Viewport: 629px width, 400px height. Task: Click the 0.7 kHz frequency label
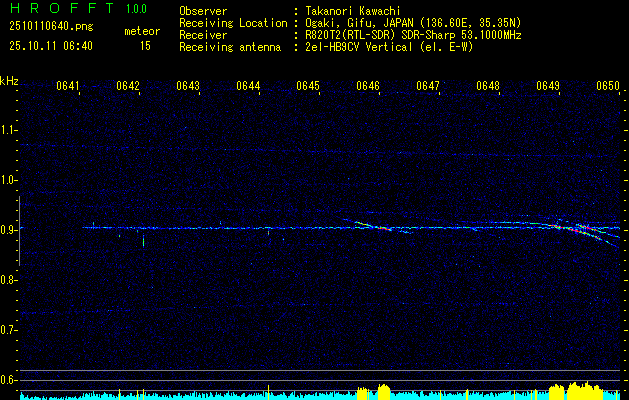[8, 330]
